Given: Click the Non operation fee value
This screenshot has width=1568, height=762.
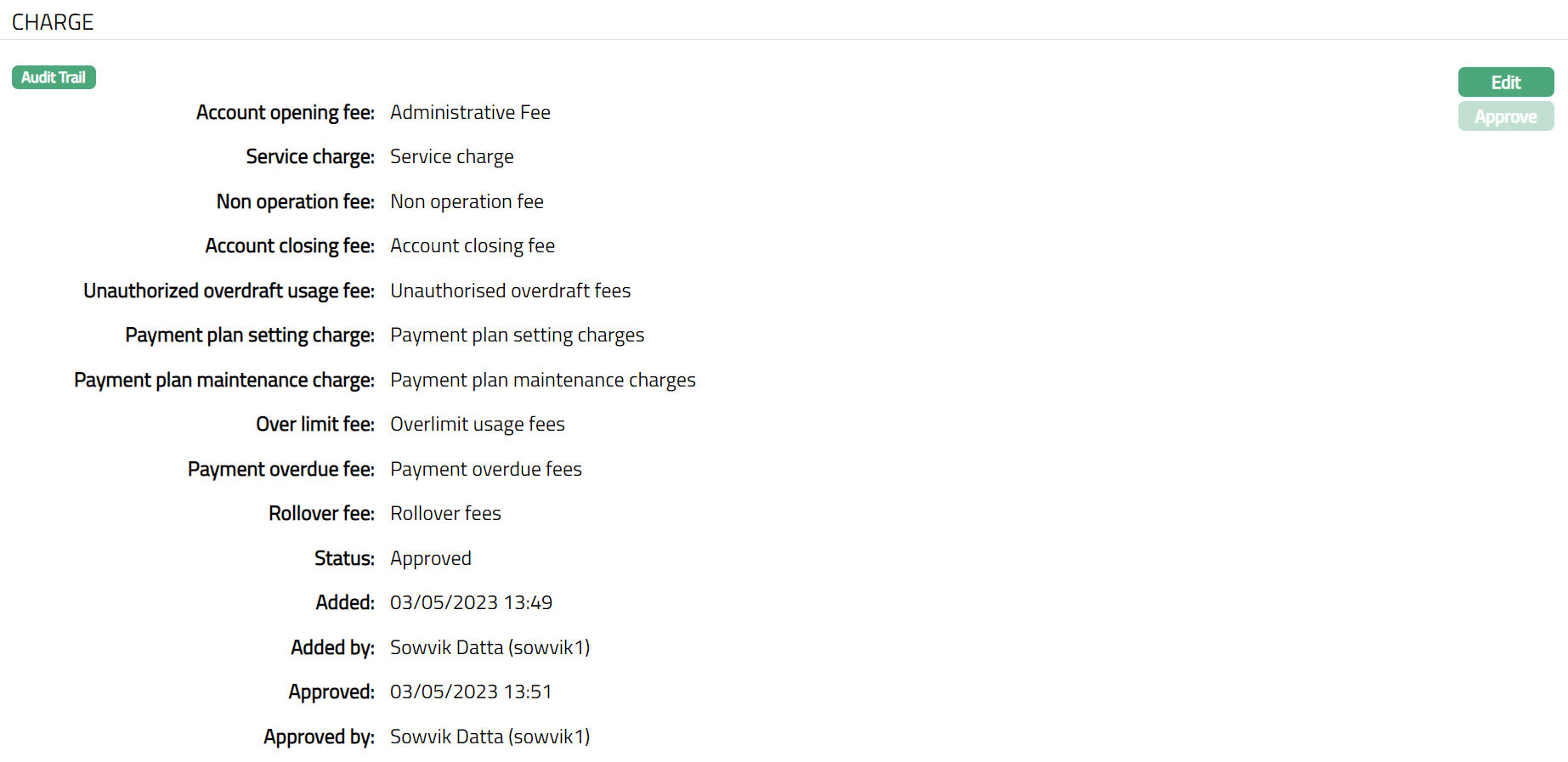Looking at the screenshot, I should tap(467, 201).
